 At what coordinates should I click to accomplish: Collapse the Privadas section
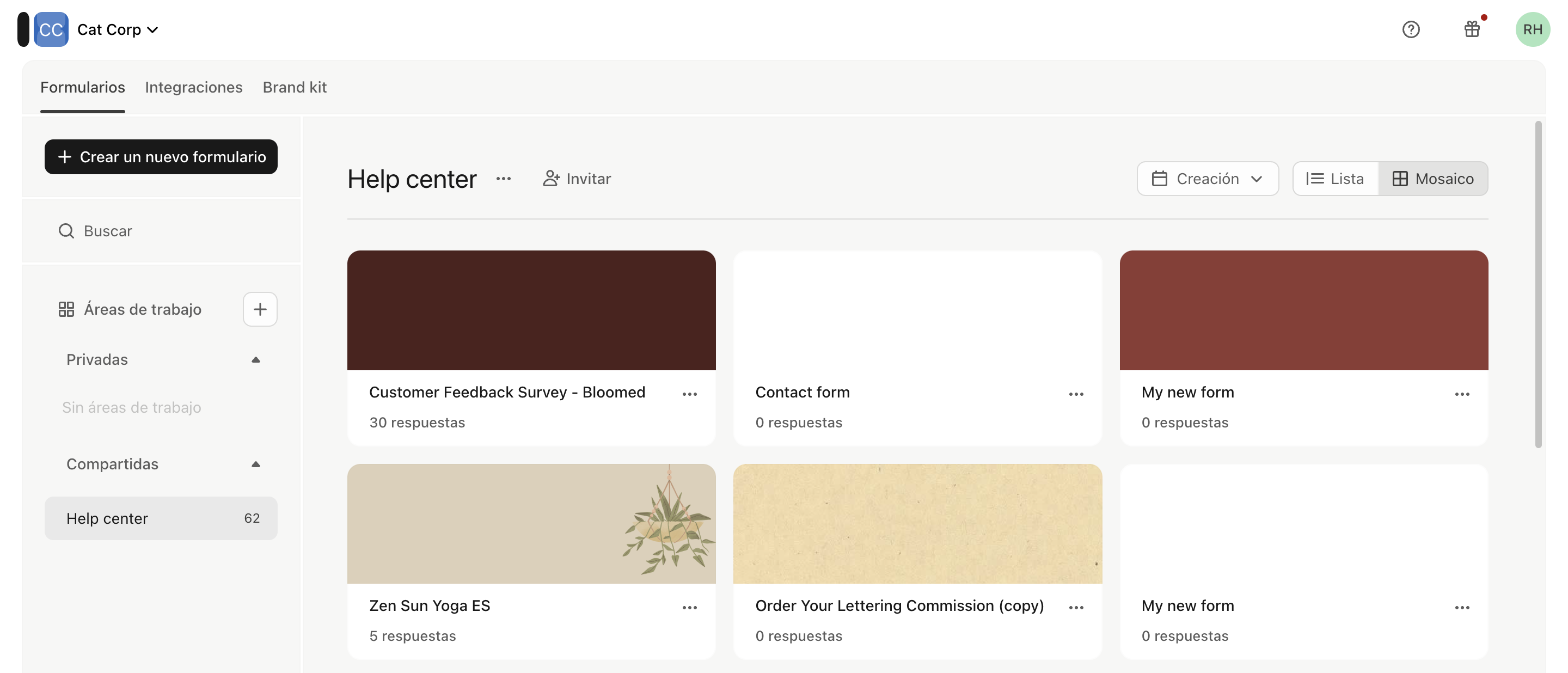256,359
